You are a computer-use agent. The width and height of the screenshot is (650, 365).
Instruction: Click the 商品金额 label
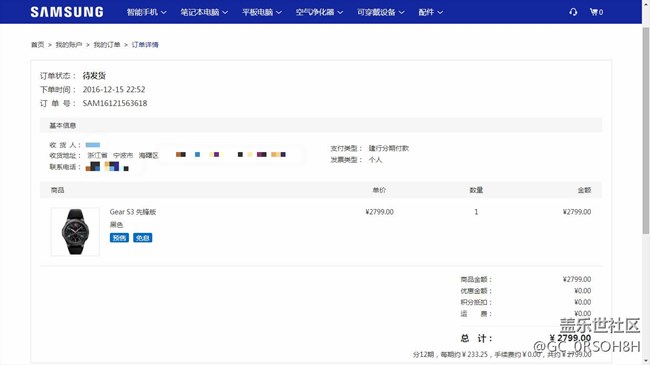point(476,279)
